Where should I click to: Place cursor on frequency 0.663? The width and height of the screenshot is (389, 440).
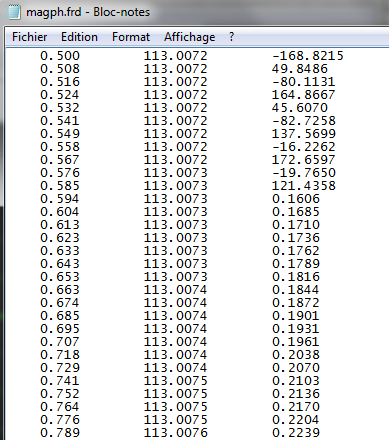60,290
